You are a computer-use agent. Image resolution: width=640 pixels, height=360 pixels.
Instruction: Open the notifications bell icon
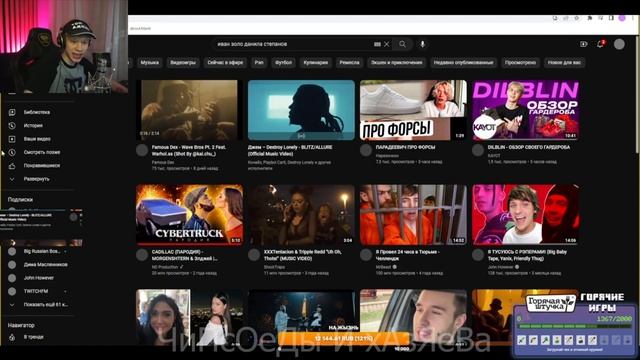point(600,44)
